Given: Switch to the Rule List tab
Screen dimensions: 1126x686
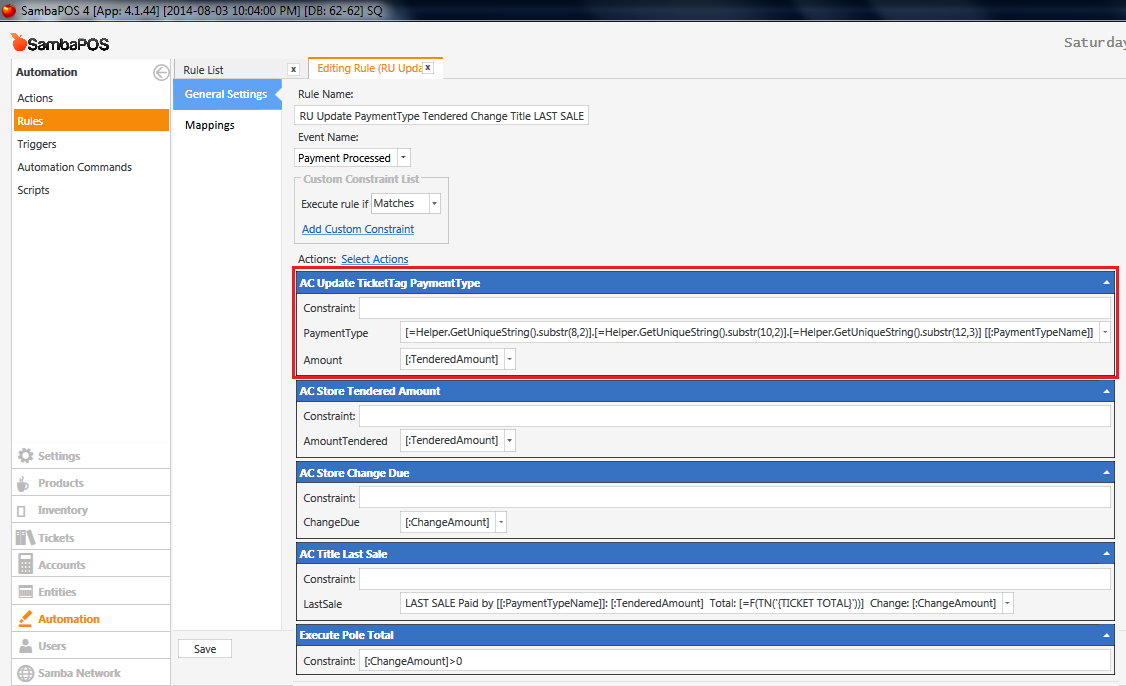Looking at the screenshot, I should [203, 70].
